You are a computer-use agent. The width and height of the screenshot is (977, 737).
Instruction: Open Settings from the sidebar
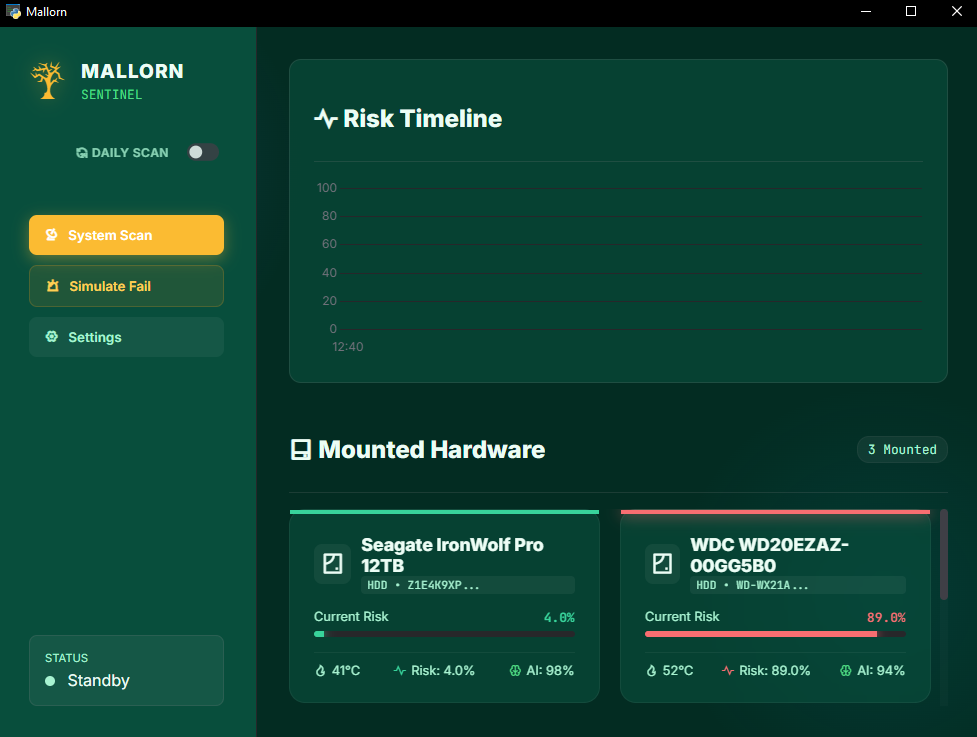pyautogui.click(x=126, y=337)
